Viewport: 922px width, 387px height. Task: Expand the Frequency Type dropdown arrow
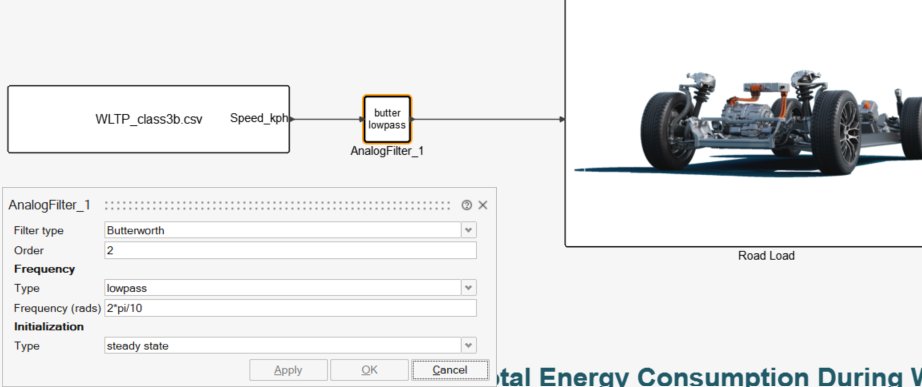pos(469,288)
